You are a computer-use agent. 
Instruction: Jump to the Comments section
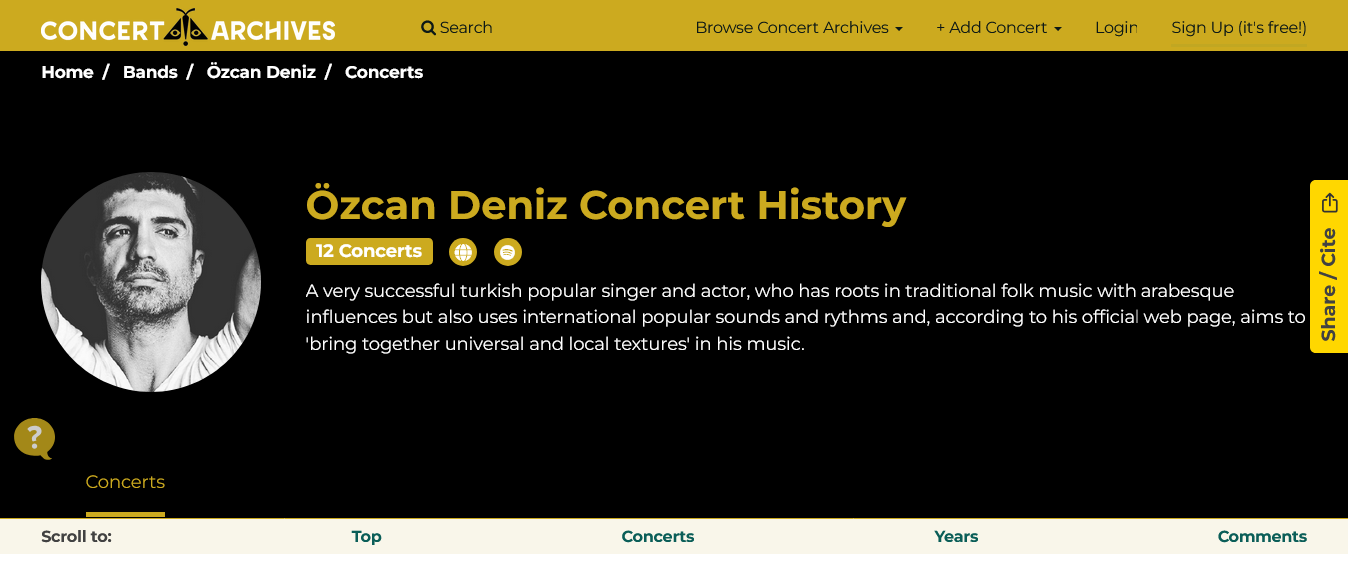[x=1262, y=536]
